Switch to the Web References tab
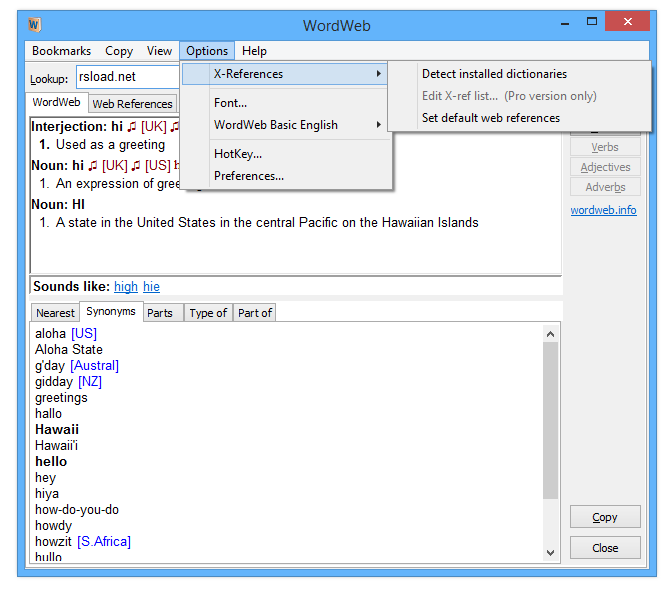Screen dimensions: 672x597 132,104
